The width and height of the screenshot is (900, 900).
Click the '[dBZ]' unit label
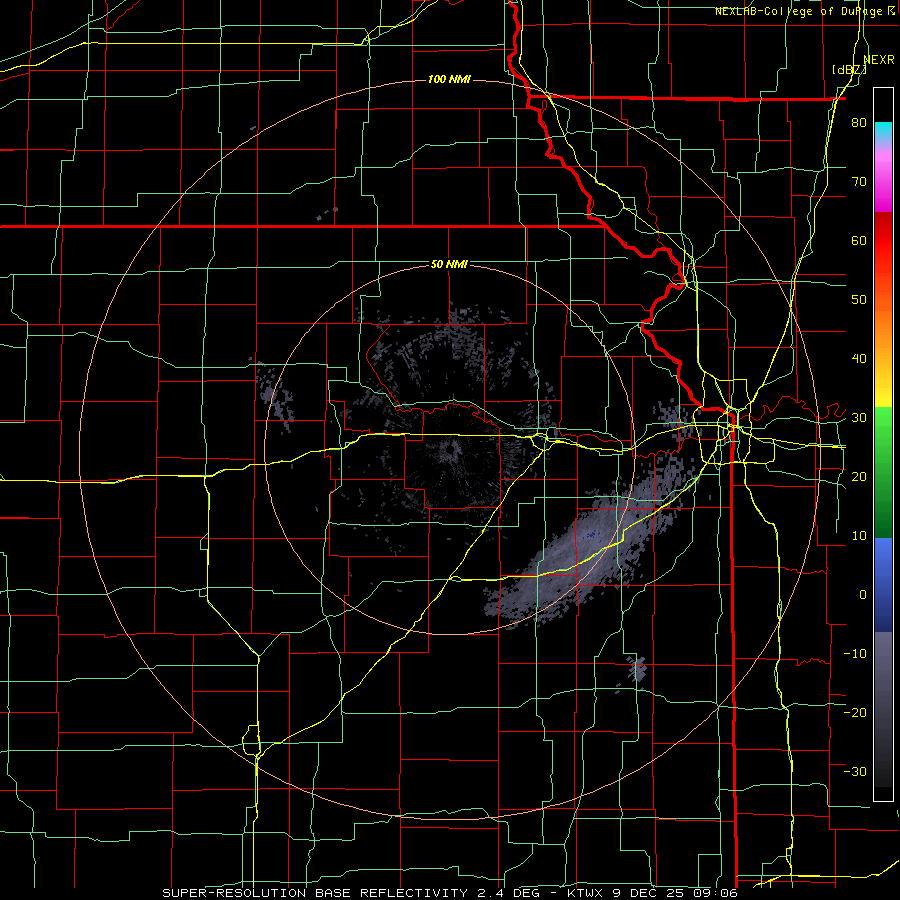pyautogui.click(x=849, y=70)
